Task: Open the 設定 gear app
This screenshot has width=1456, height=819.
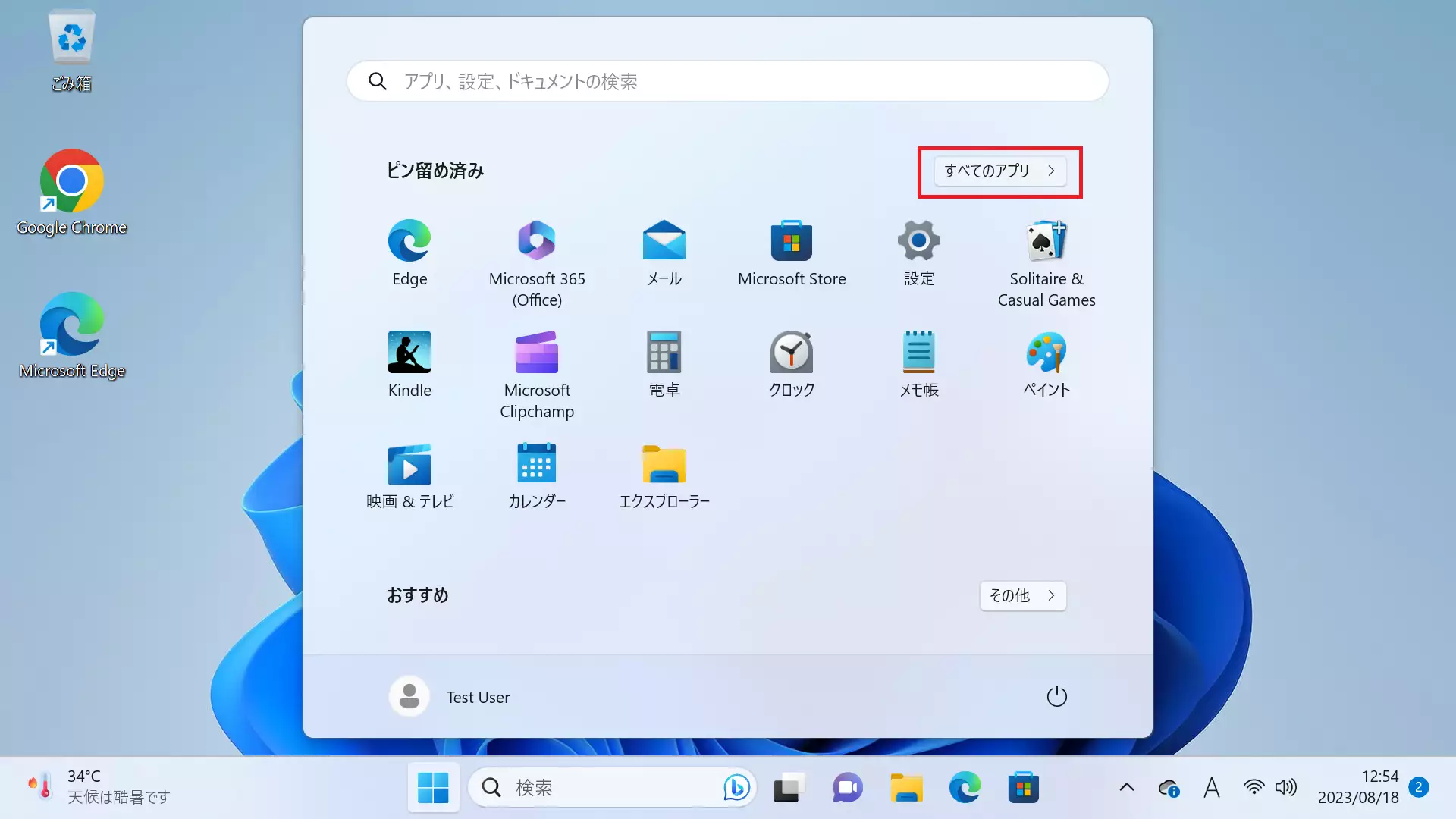Action: pyautogui.click(x=919, y=254)
